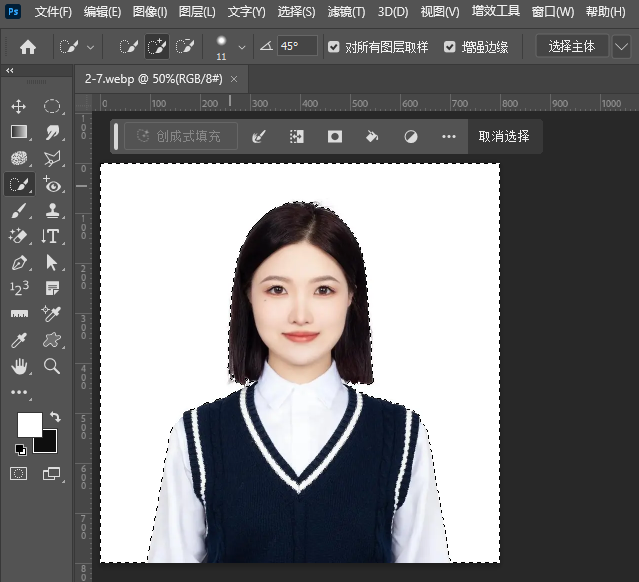Image resolution: width=639 pixels, height=582 pixels.
Task: Uncheck the 增强边缘 checkbox
Action: click(449, 47)
